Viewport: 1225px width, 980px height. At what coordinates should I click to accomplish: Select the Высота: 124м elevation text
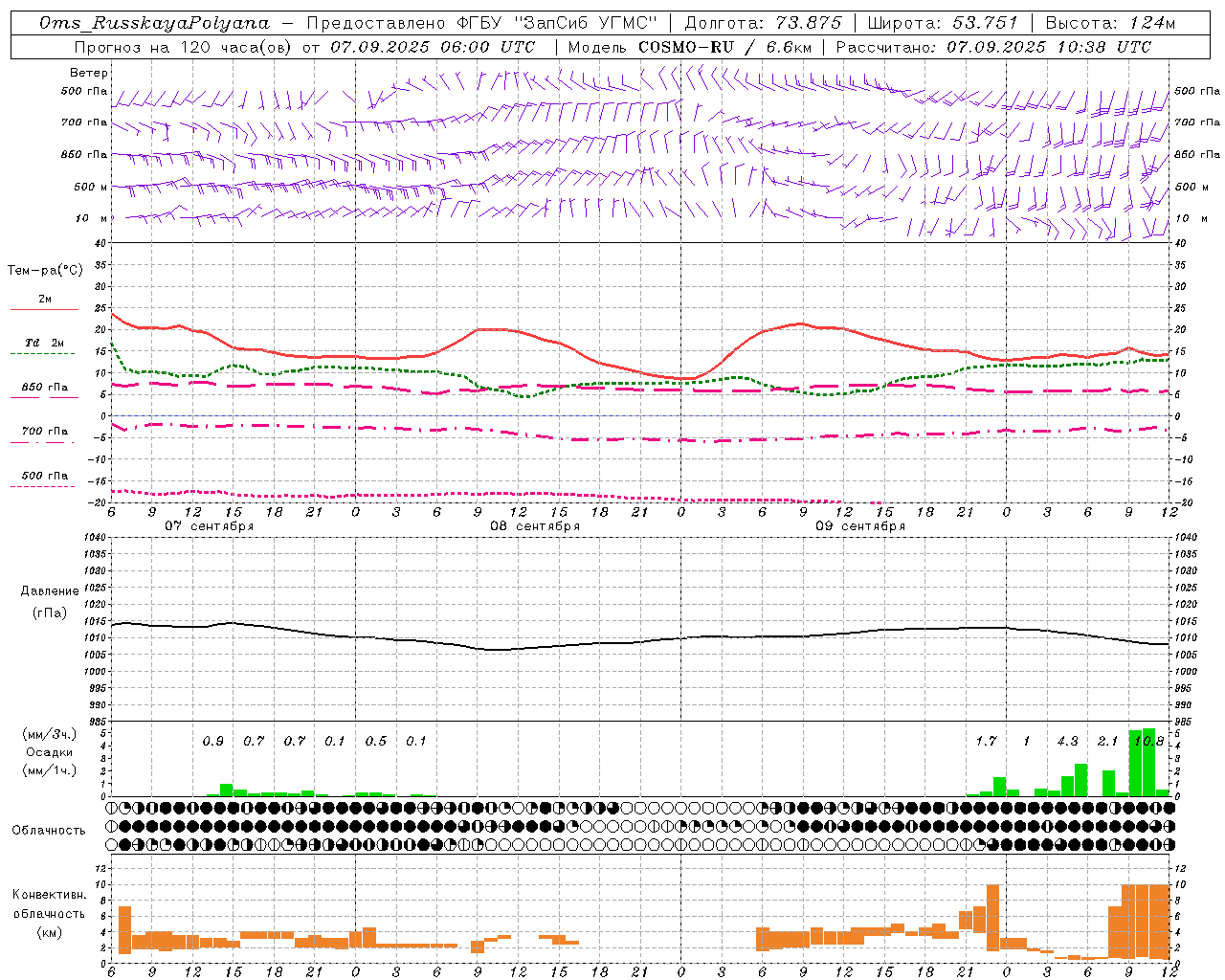1110,23
